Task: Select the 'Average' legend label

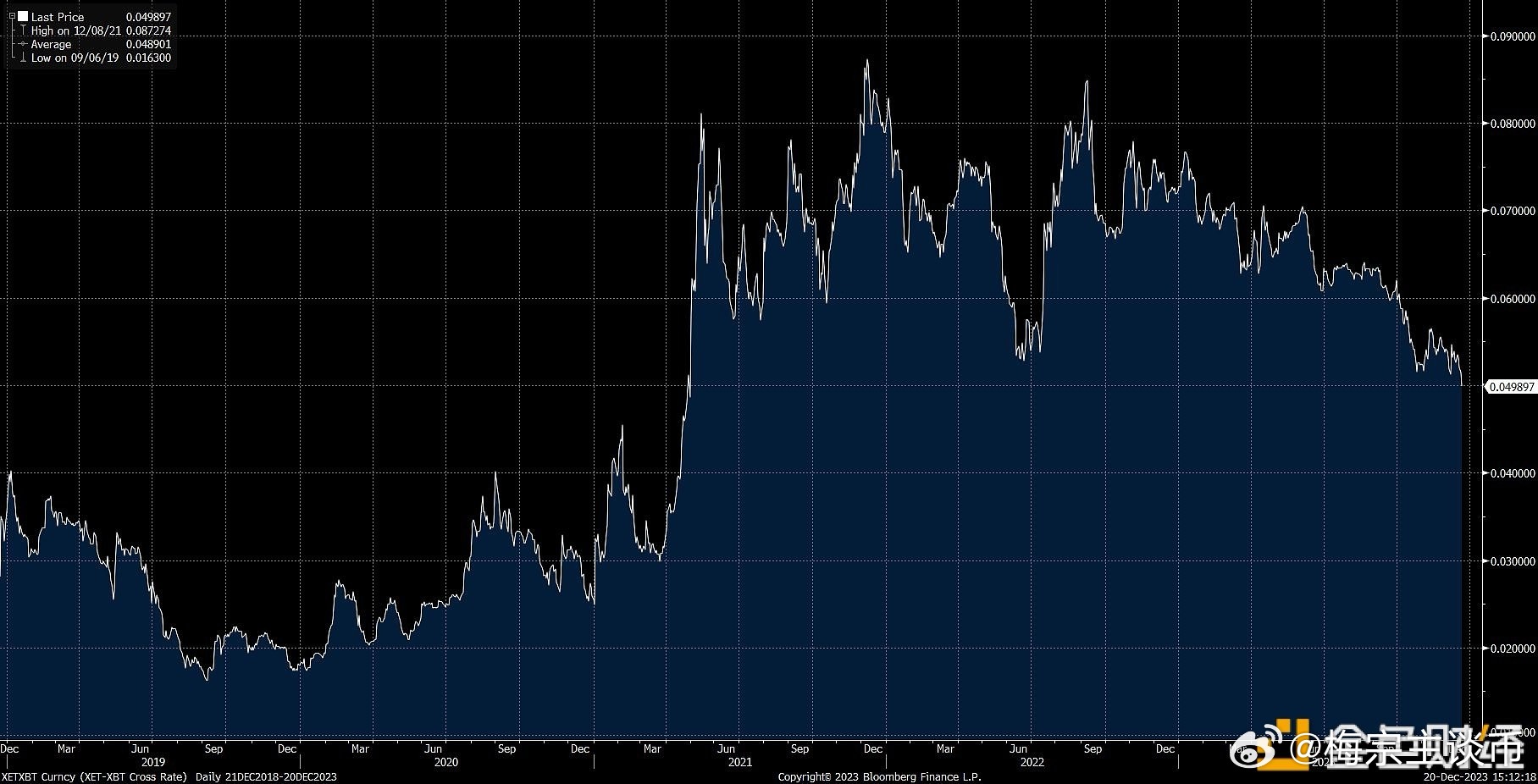Action: coord(51,44)
